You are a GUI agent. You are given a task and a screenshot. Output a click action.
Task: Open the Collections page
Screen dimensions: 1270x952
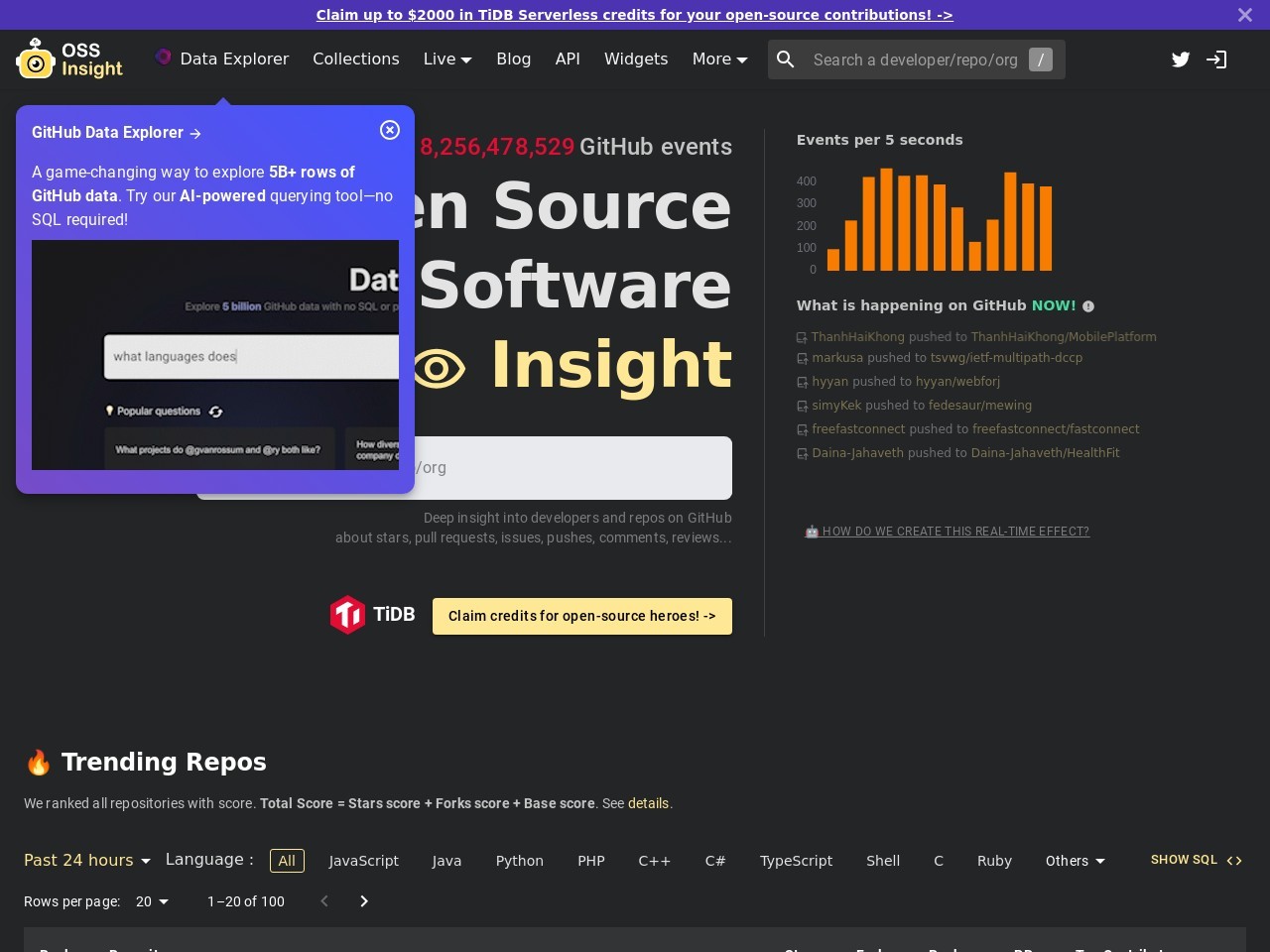pyautogui.click(x=356, y=59)
